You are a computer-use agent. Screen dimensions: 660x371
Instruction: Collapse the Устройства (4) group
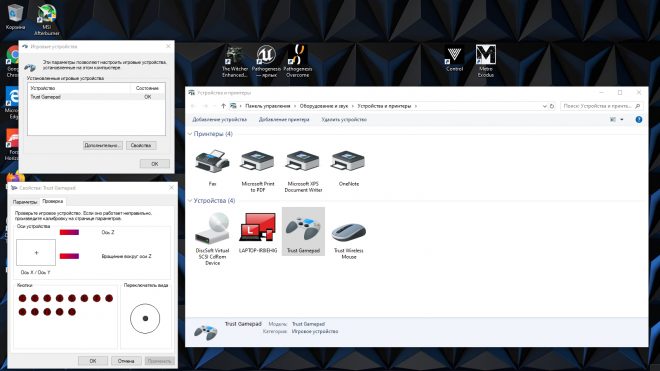(x=190, y=201)
